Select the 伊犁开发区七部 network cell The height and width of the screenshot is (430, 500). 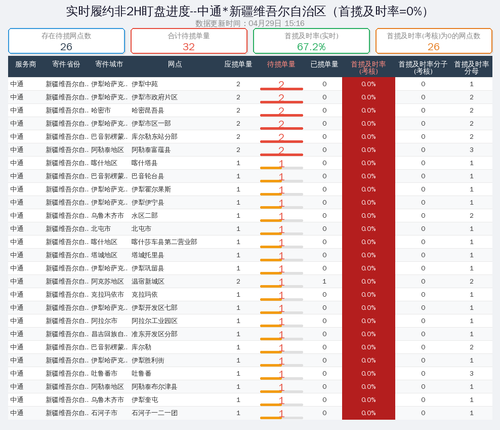click(154, 308)
